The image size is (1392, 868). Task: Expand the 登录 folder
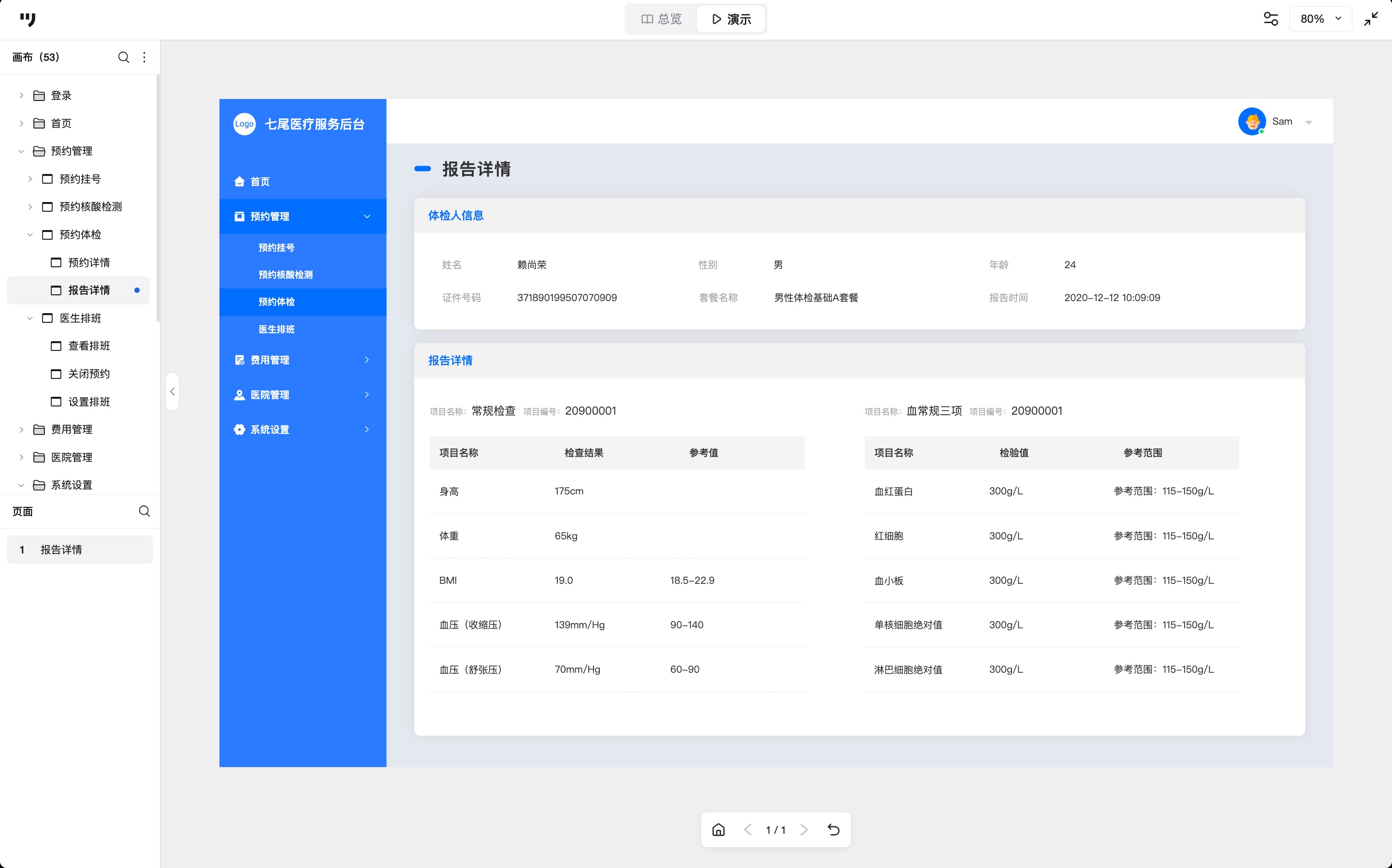[21, 95]
